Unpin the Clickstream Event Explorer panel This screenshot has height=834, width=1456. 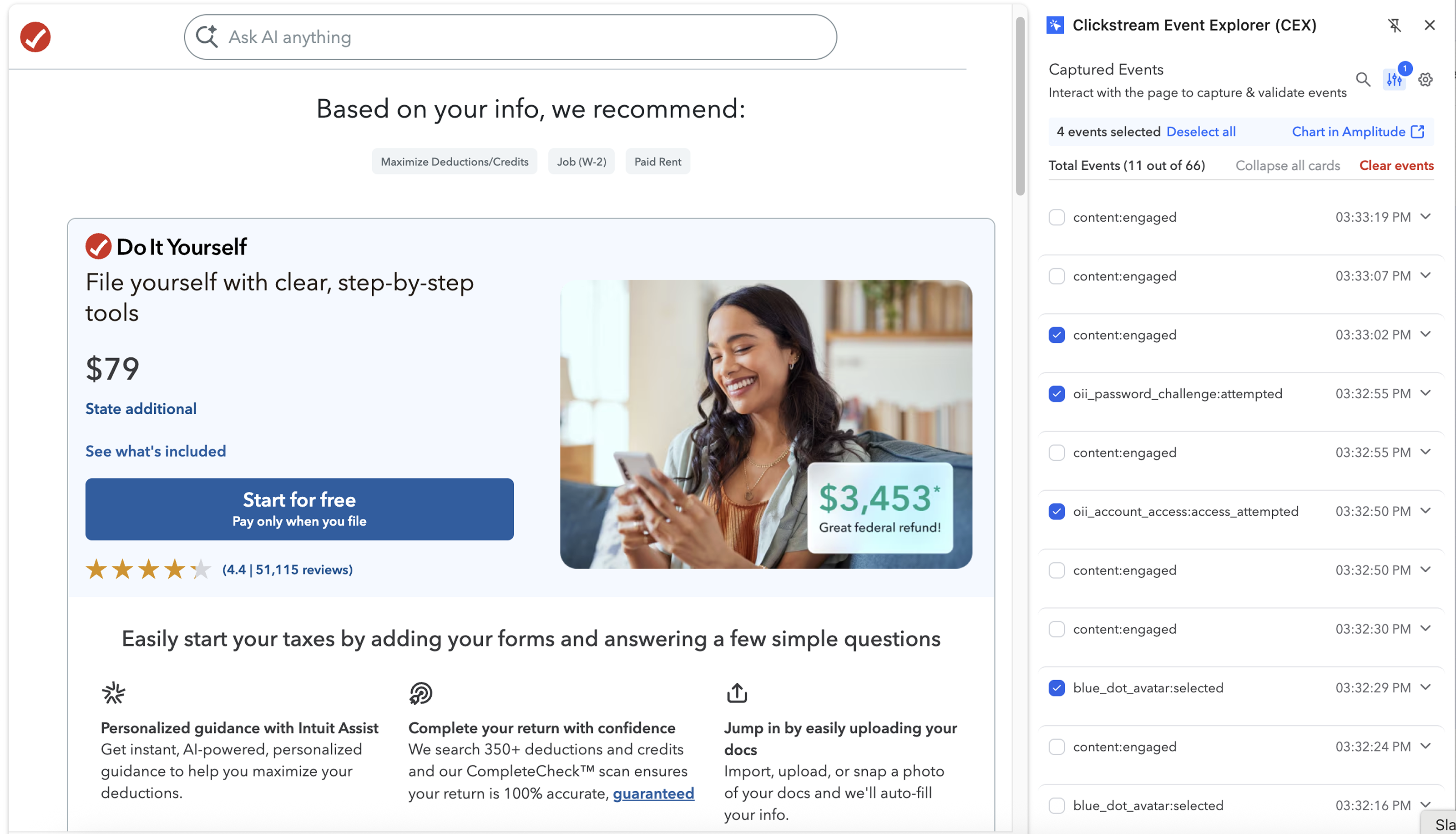1394,25
